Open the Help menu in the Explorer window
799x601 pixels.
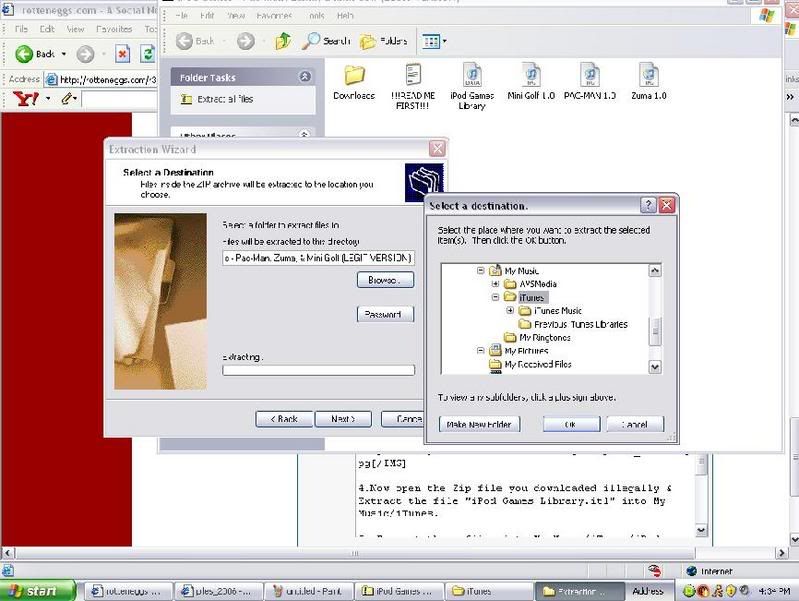[345, 16]
